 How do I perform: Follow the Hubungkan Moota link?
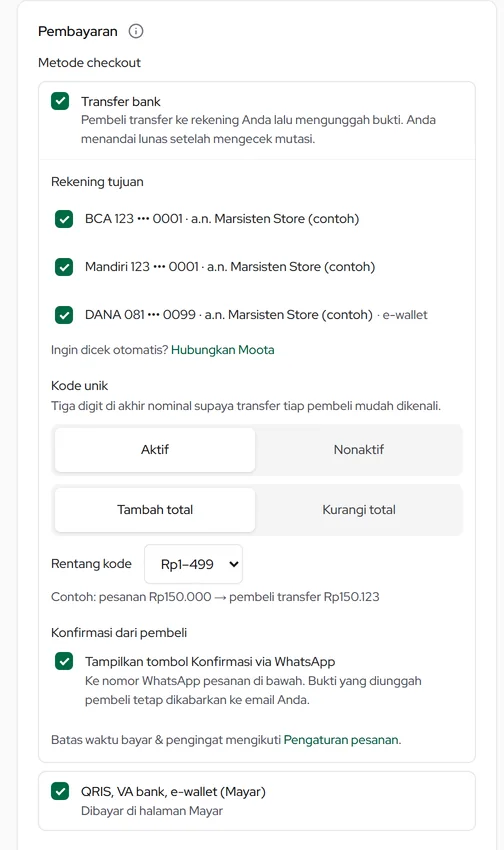pyautogui.click(x=223, y=350)
